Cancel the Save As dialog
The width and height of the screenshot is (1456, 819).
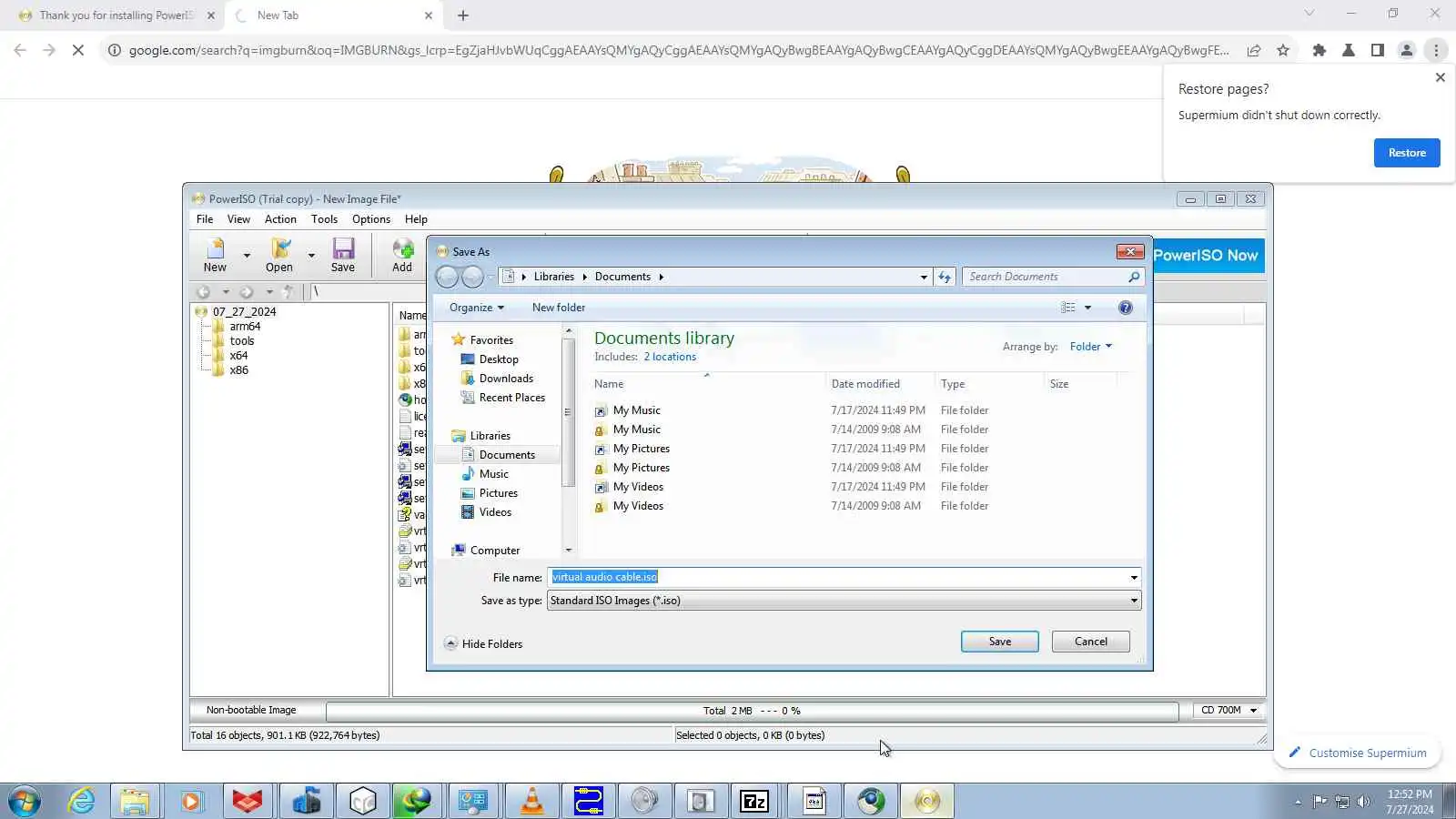click(1091, 642)
